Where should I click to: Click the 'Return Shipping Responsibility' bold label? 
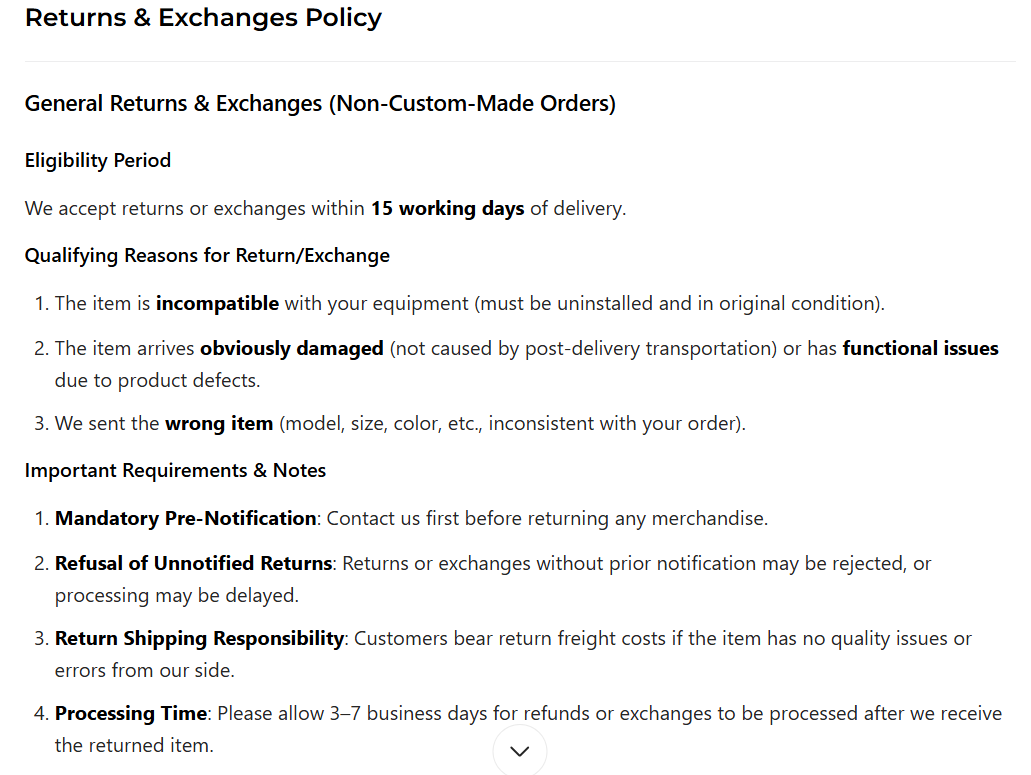[x=199, y=638]
